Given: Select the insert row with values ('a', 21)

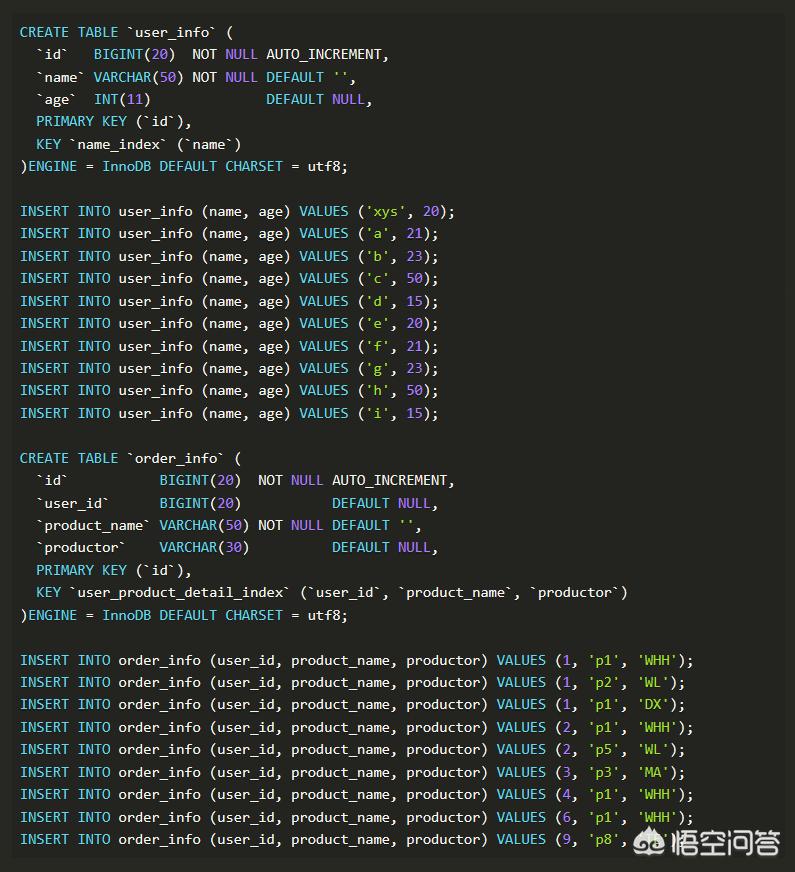Looking at the screenshot, I should click(x=229, y=234).
